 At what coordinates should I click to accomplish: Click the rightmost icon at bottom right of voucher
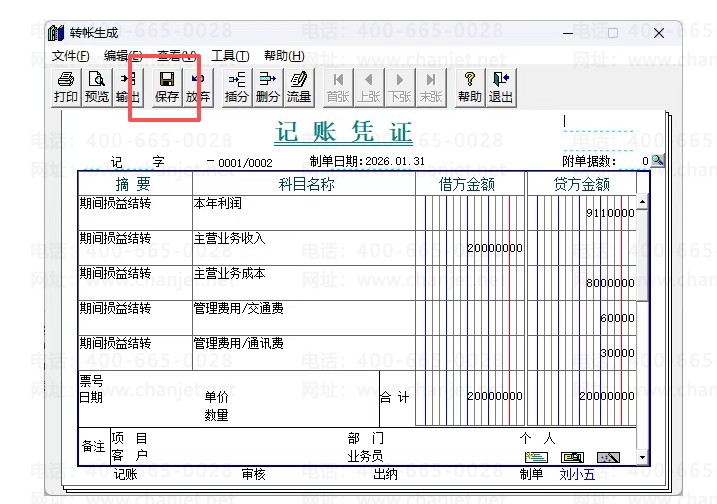(609, 457)
